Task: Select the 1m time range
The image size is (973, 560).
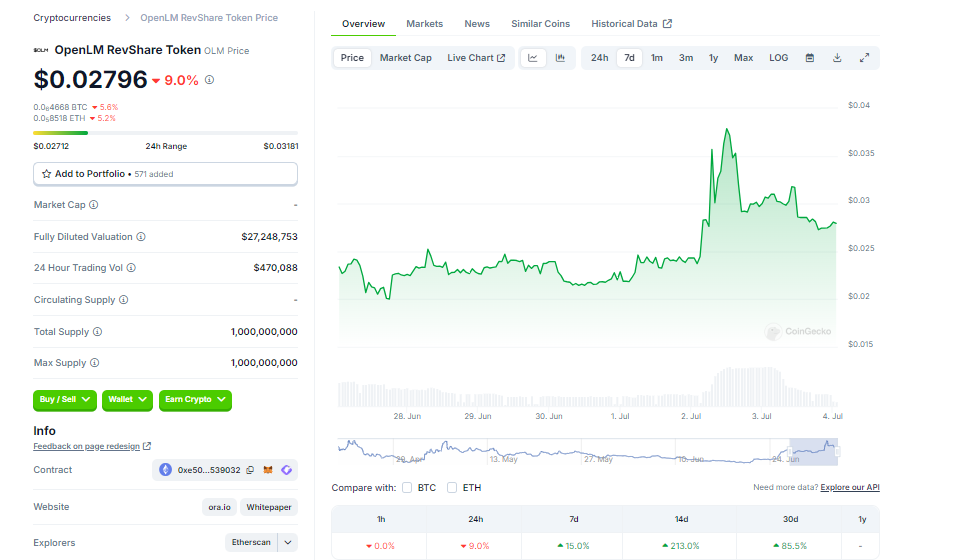Action: (x=657, y=58)
